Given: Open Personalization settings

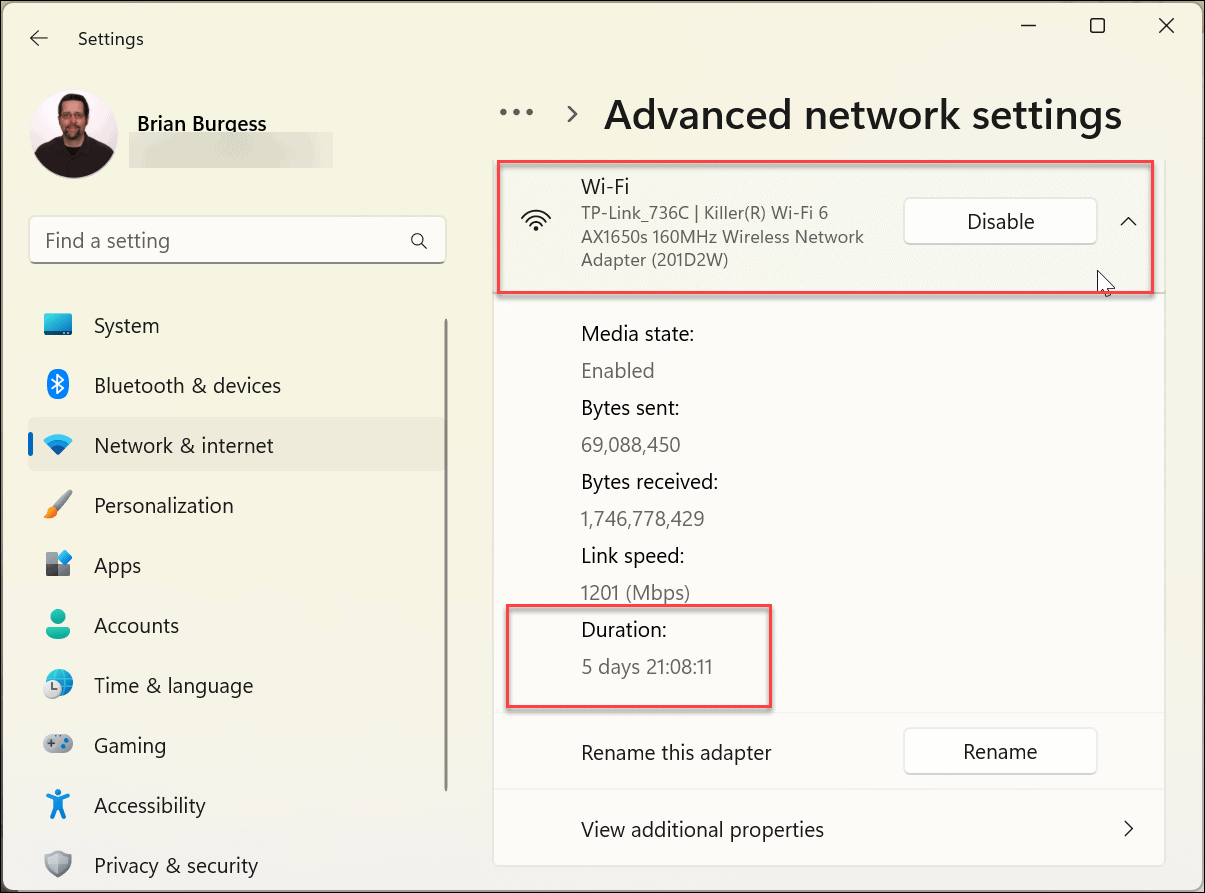Looking at the screenshot, I should point(58,505).
